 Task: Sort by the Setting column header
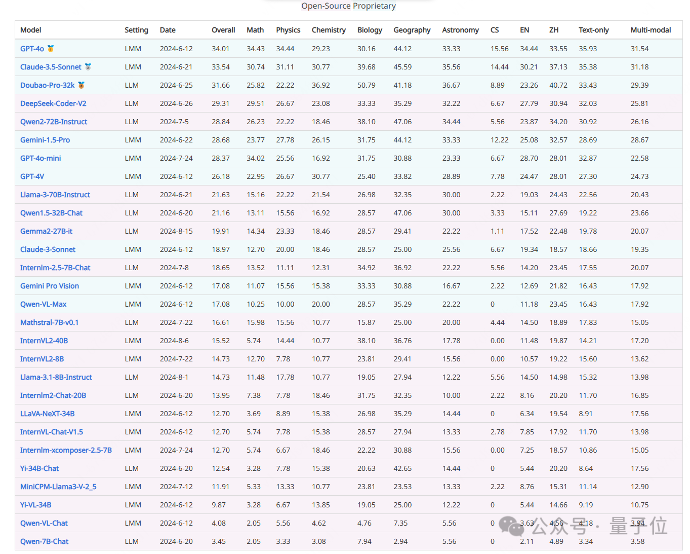pos(136,30)
